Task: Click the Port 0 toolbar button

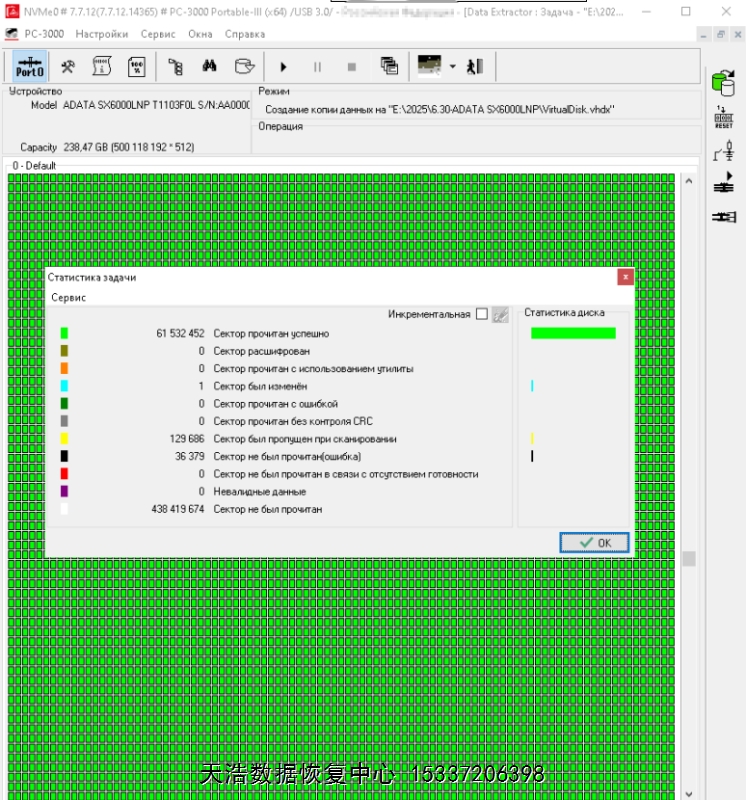Action: (x=30, y=67)
